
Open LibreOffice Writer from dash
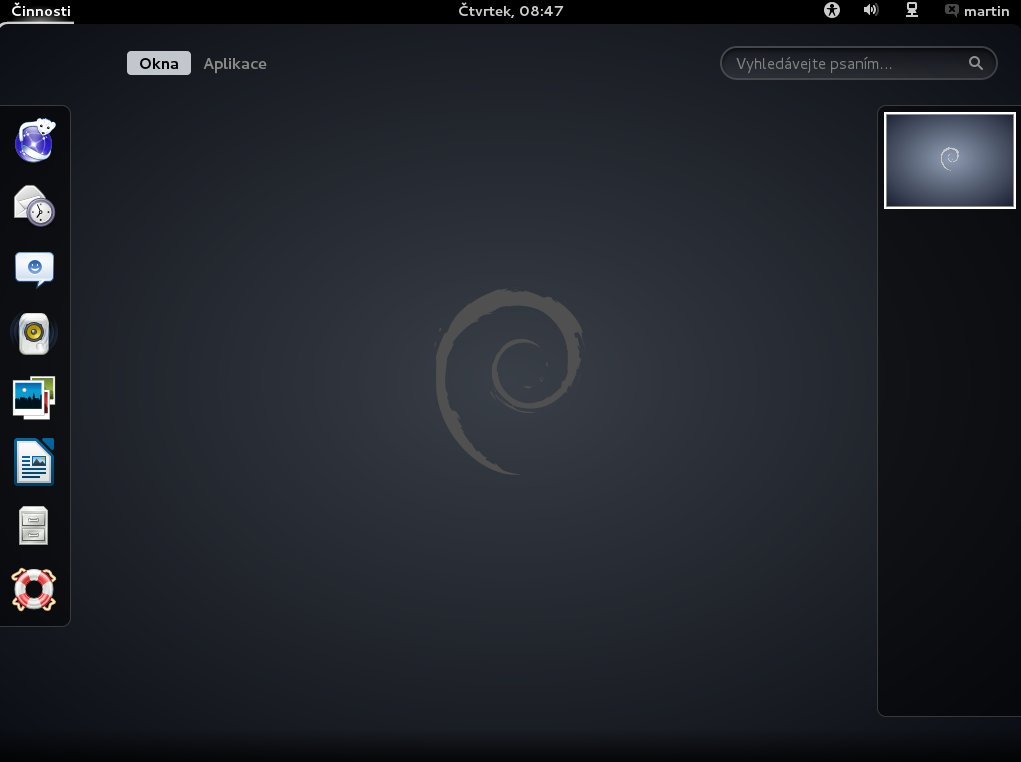(34, 462)
